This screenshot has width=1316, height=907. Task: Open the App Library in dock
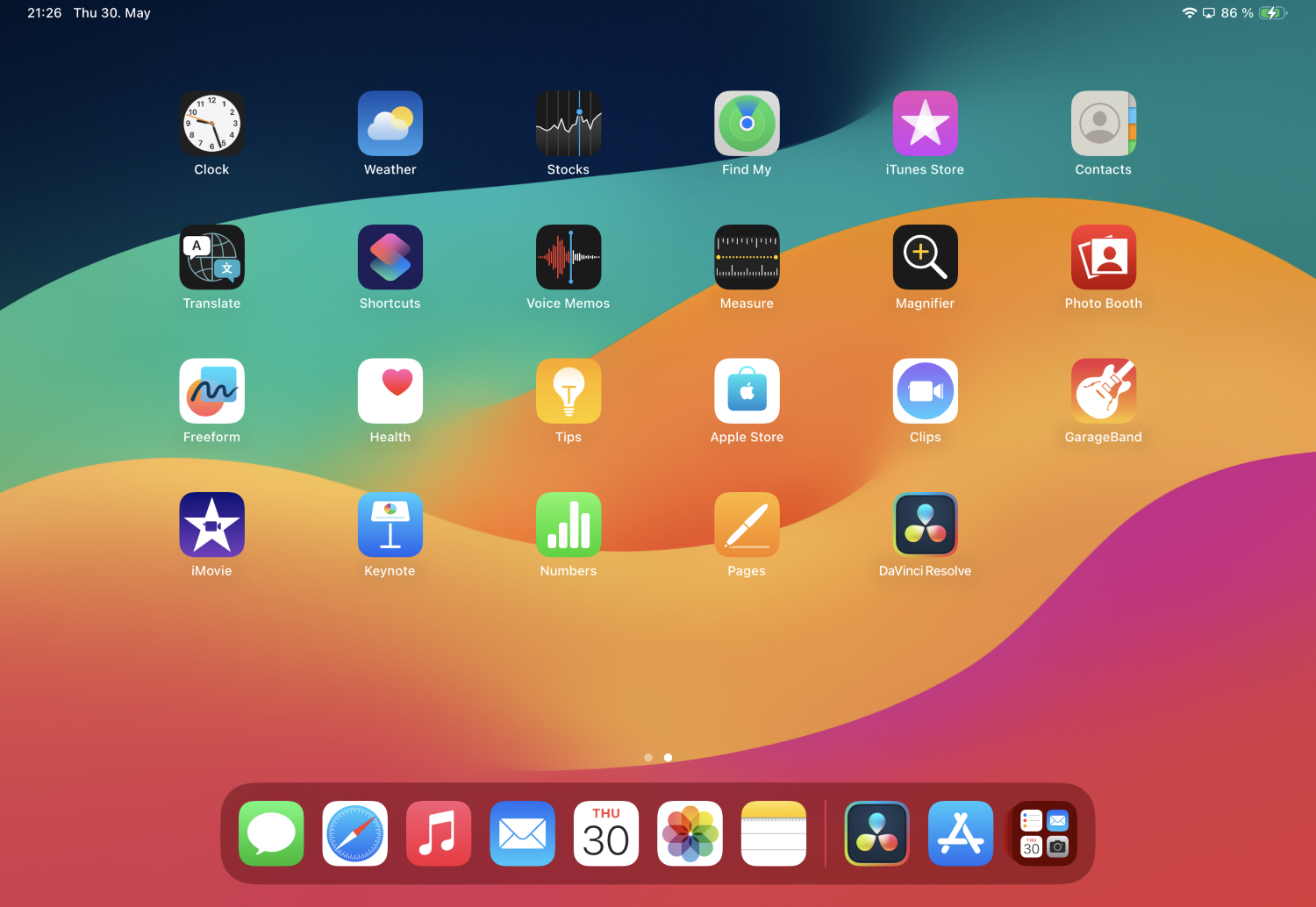click(x=1044, y=833)
